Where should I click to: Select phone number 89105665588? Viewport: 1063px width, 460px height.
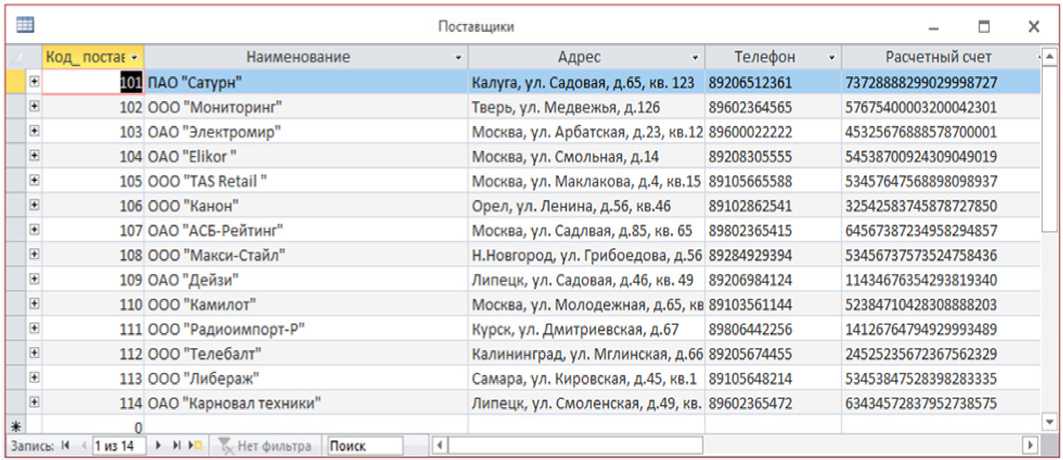click(x=773, y=181)
